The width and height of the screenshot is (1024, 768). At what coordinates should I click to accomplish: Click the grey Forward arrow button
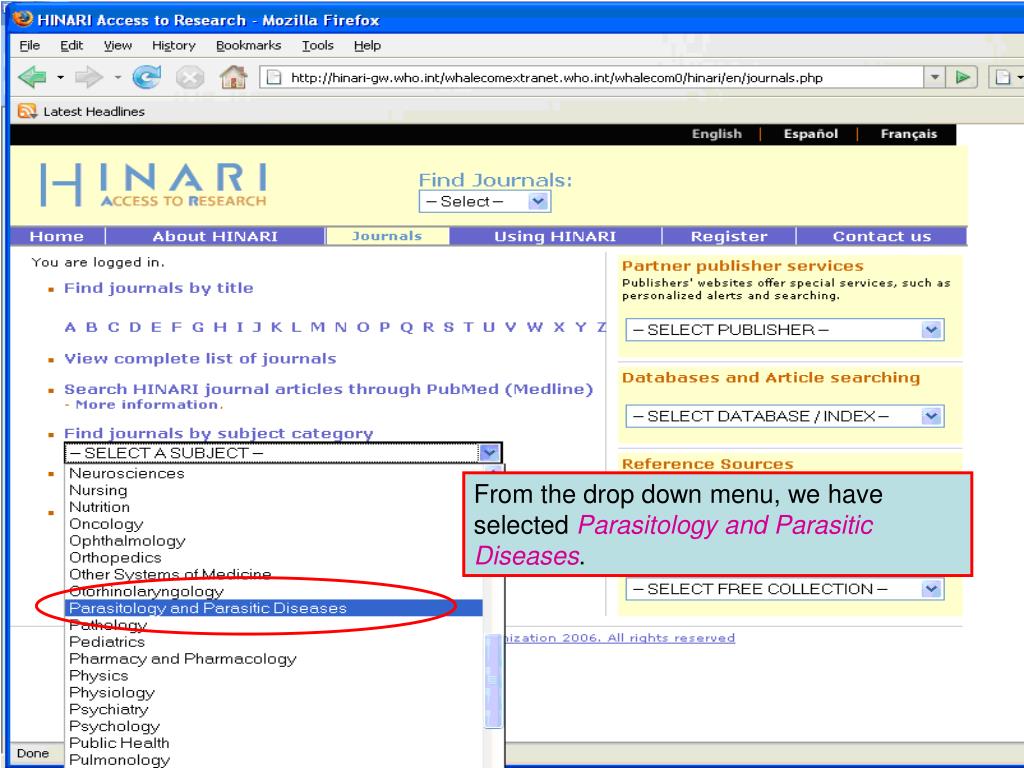click(89, 78)
